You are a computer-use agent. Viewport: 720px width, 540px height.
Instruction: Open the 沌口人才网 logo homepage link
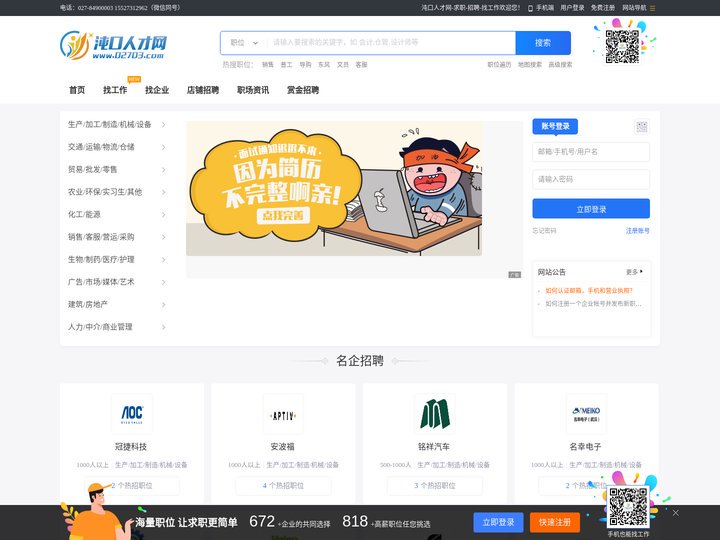113,45
